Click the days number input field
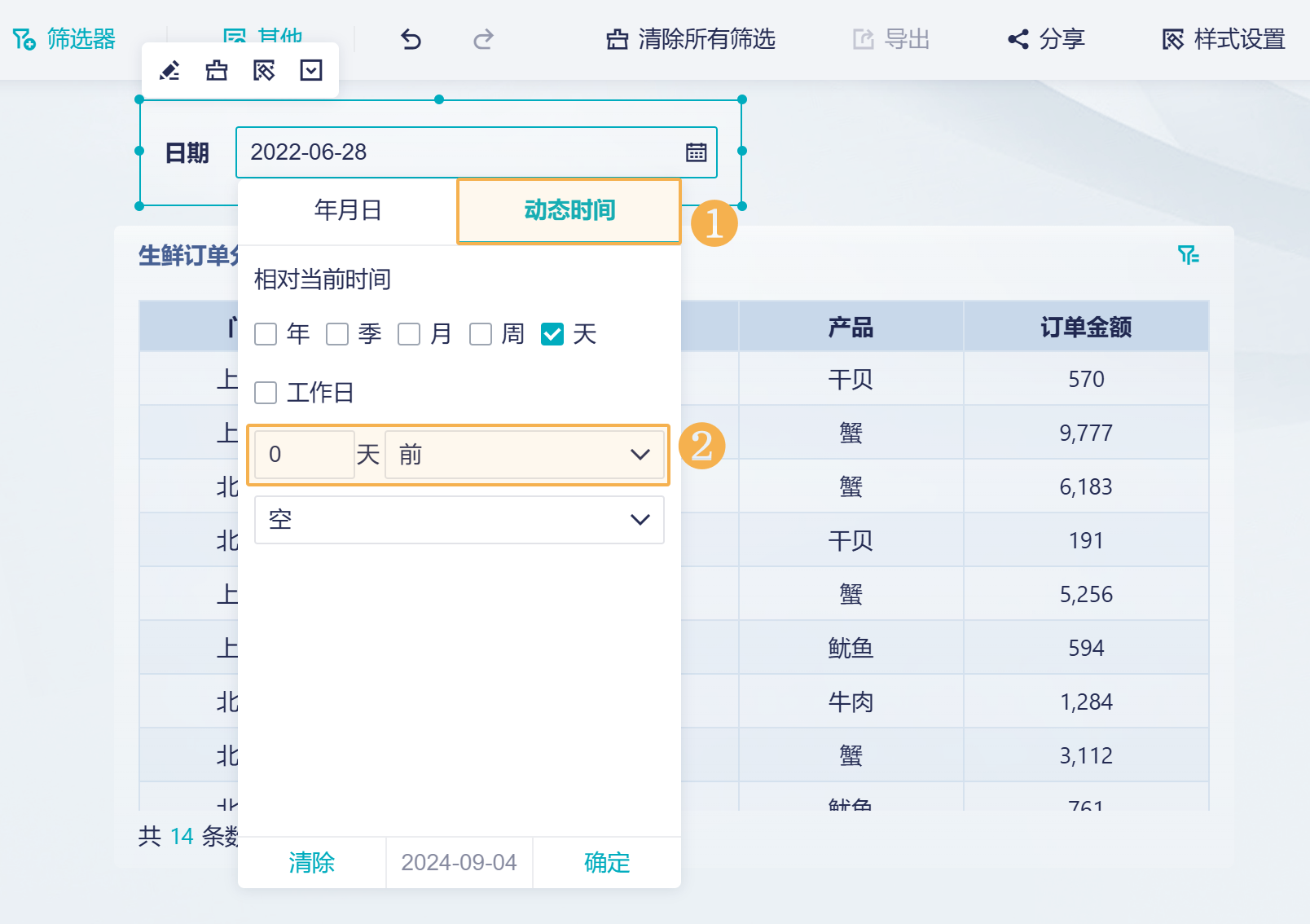 pyautogui.click(x=304, y=455)
